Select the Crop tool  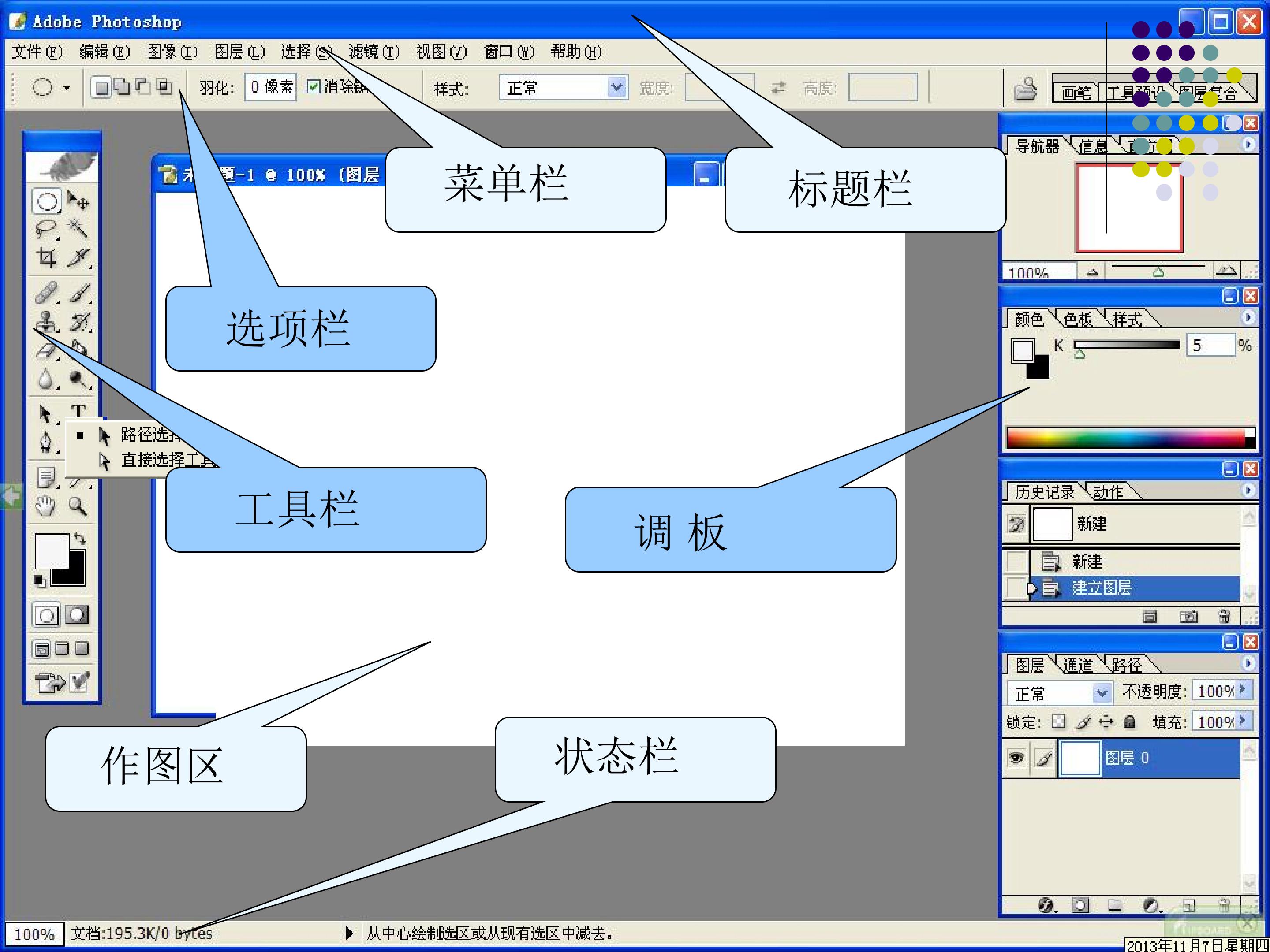click(x=46, y=258)
